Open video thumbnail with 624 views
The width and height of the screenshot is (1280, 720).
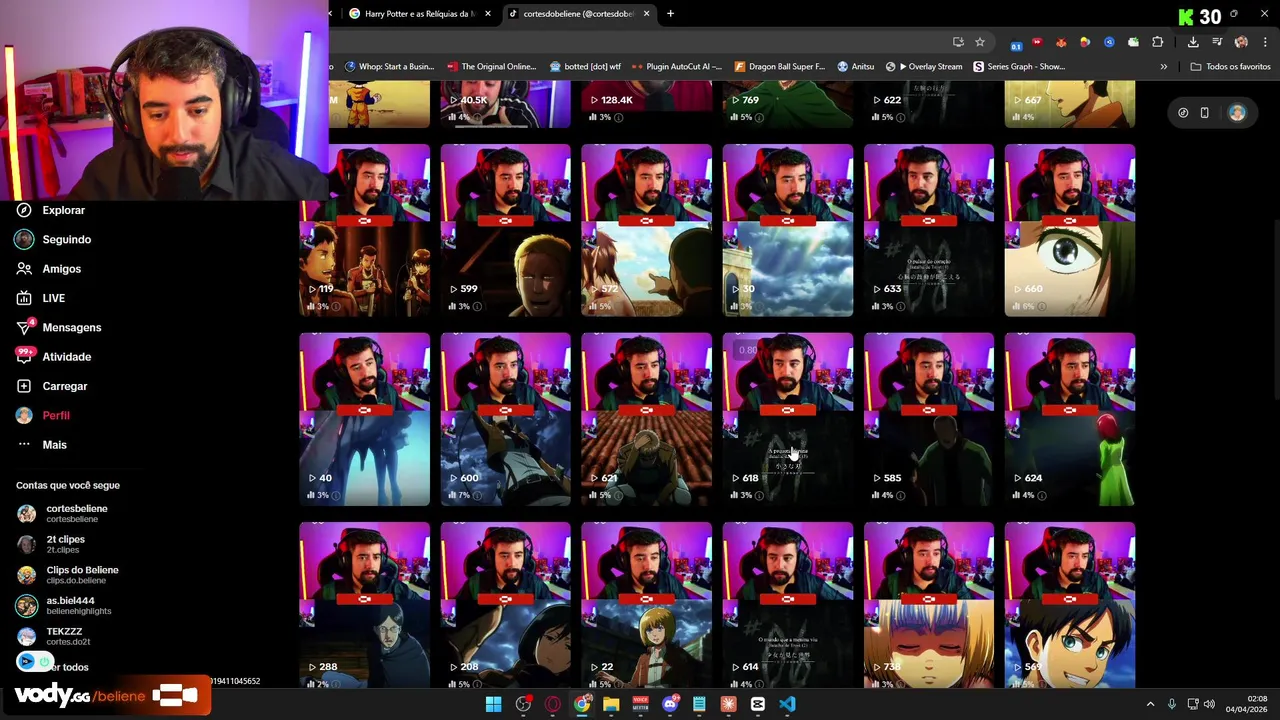click(x=1070, y=419)
